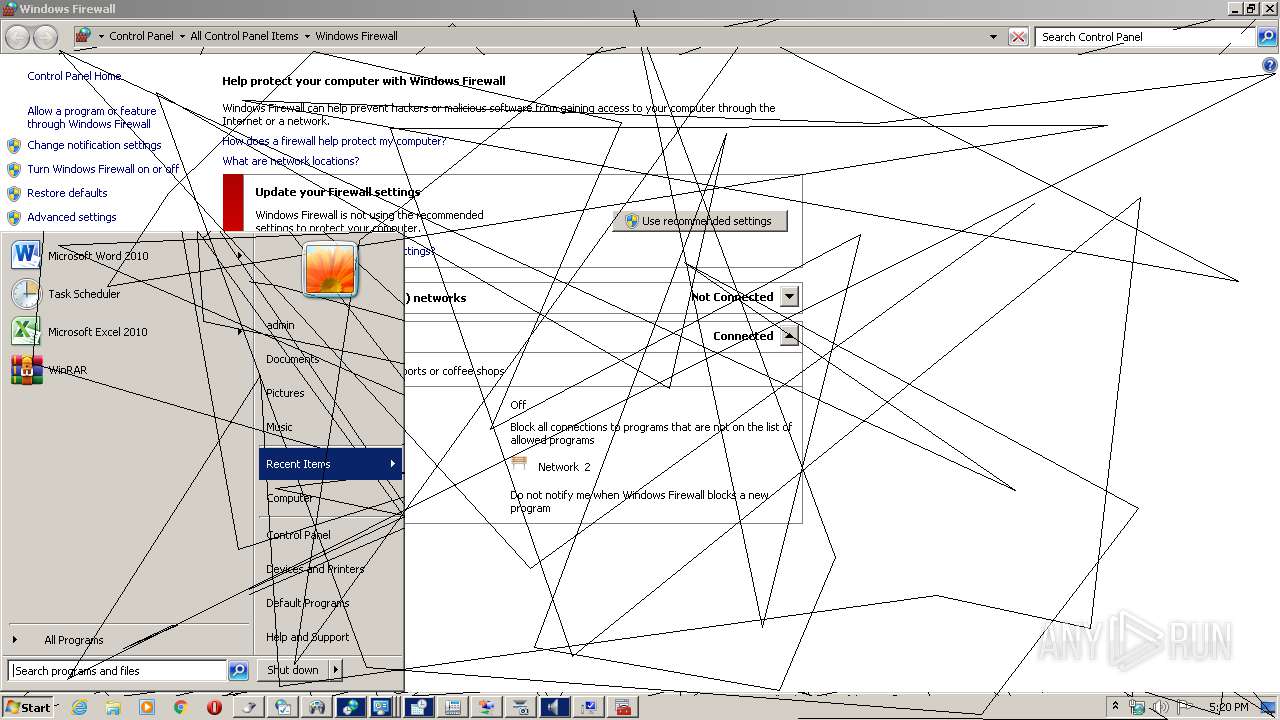Collapse the Connected networks section
The image size is (1280, 720).
[x=789, y=336]
